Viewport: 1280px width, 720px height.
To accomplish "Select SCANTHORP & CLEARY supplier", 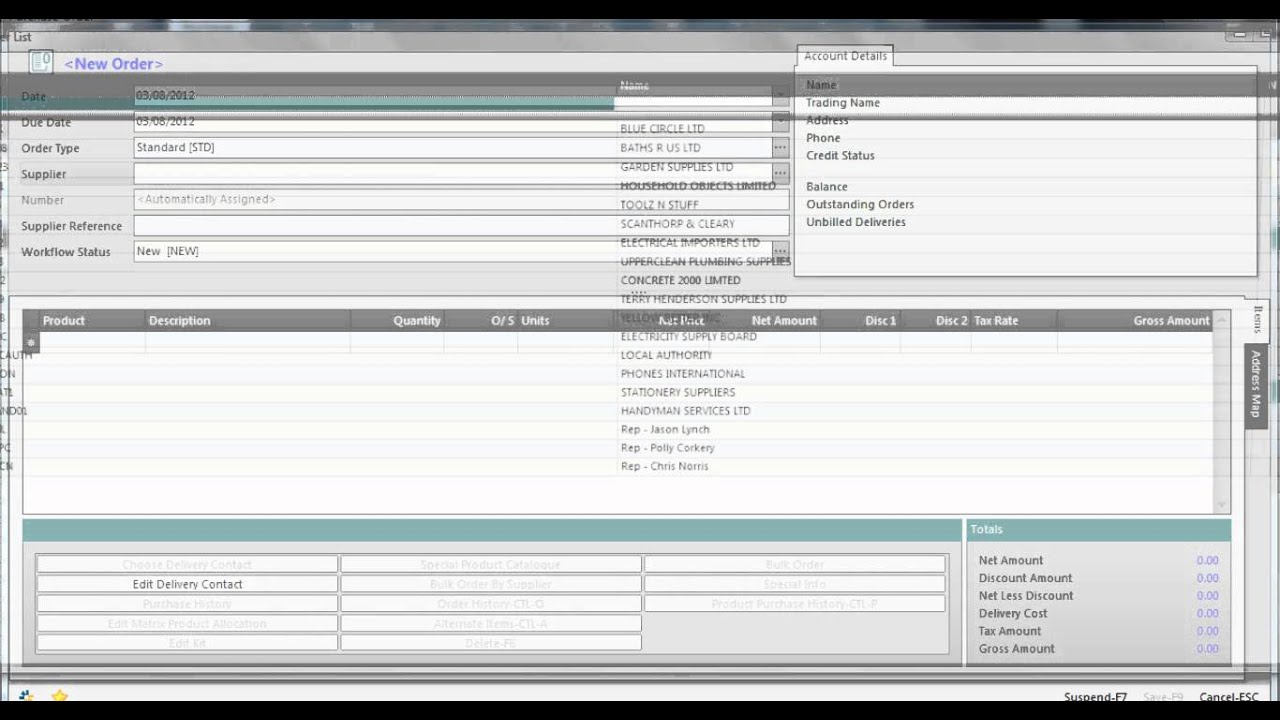I will pyautogui.click(x=677, y=224).
